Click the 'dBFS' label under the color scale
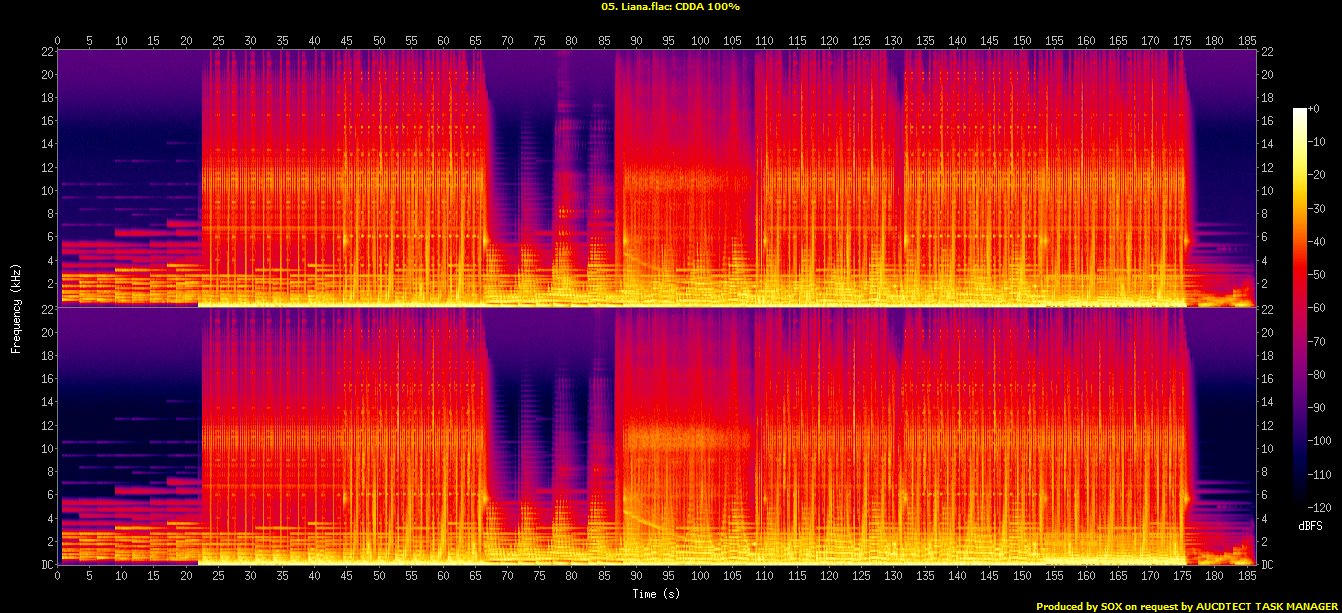The width and height of the screenshot is (1342, 613). pos(1312,525)
